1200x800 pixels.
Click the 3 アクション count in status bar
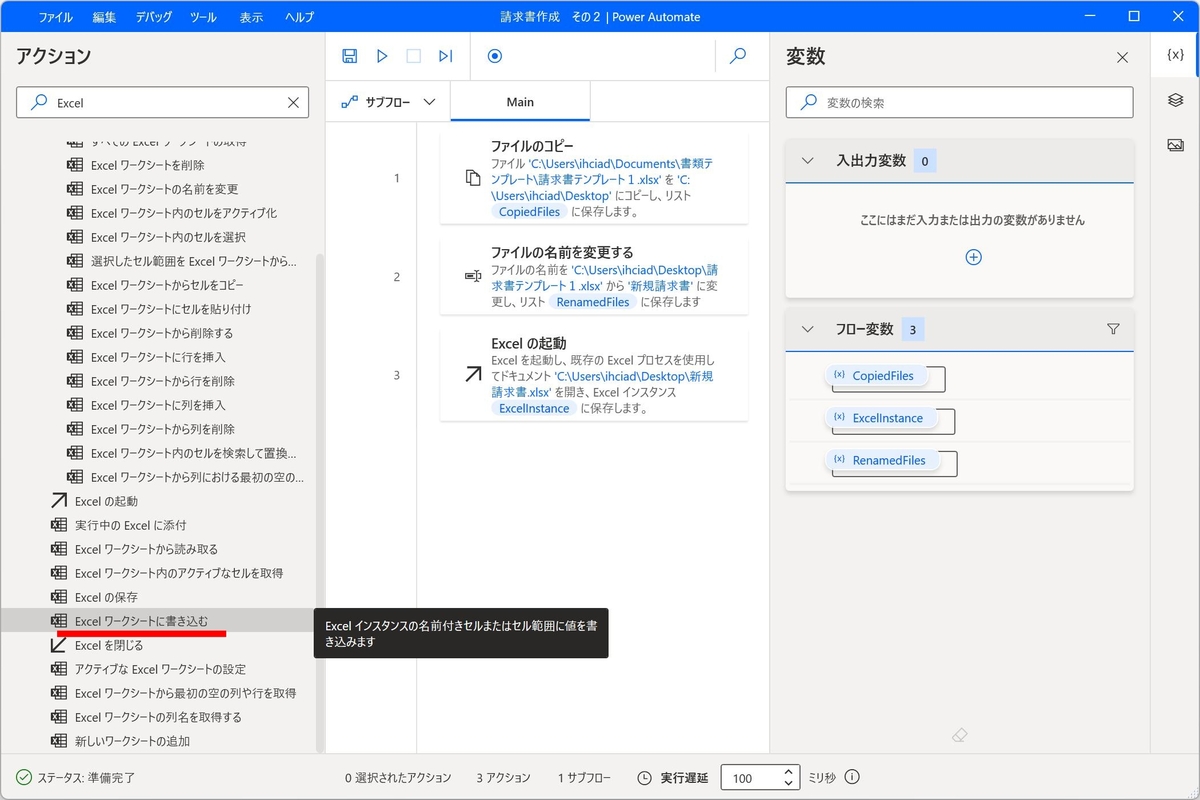[x=506, y=777]
